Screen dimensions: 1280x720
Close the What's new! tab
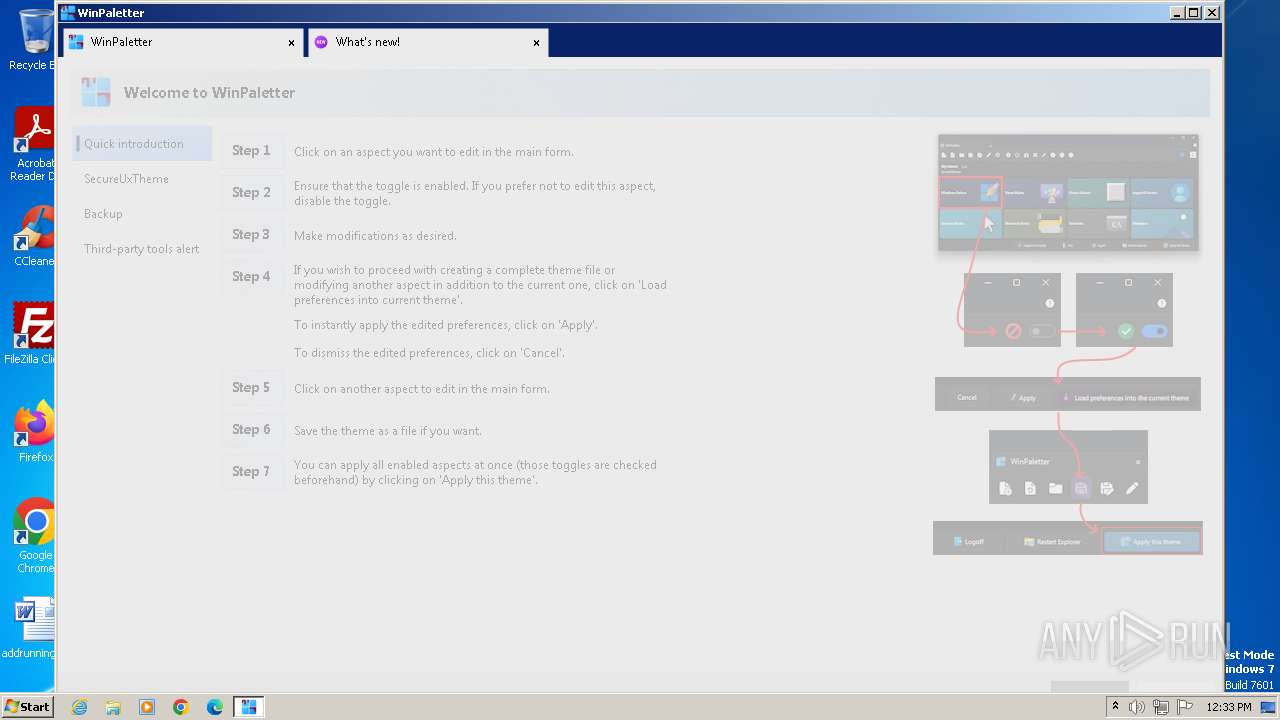tap(536, 43)
